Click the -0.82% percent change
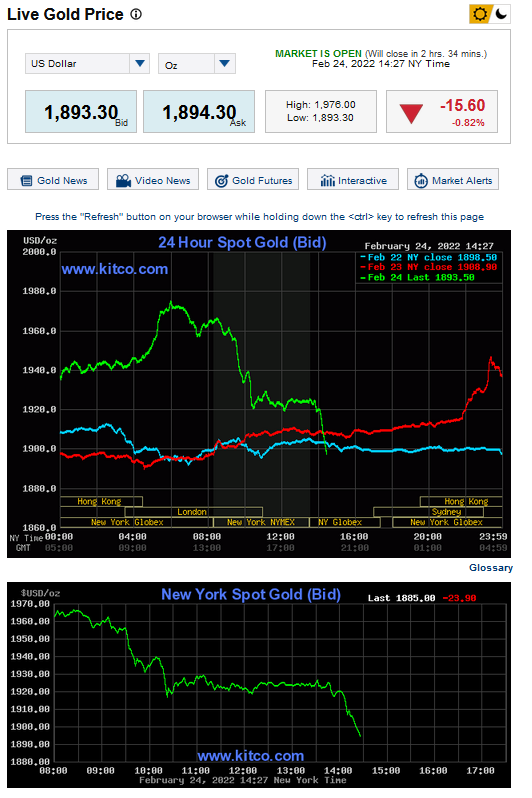532x798 pixels. [x=468, y=123]
